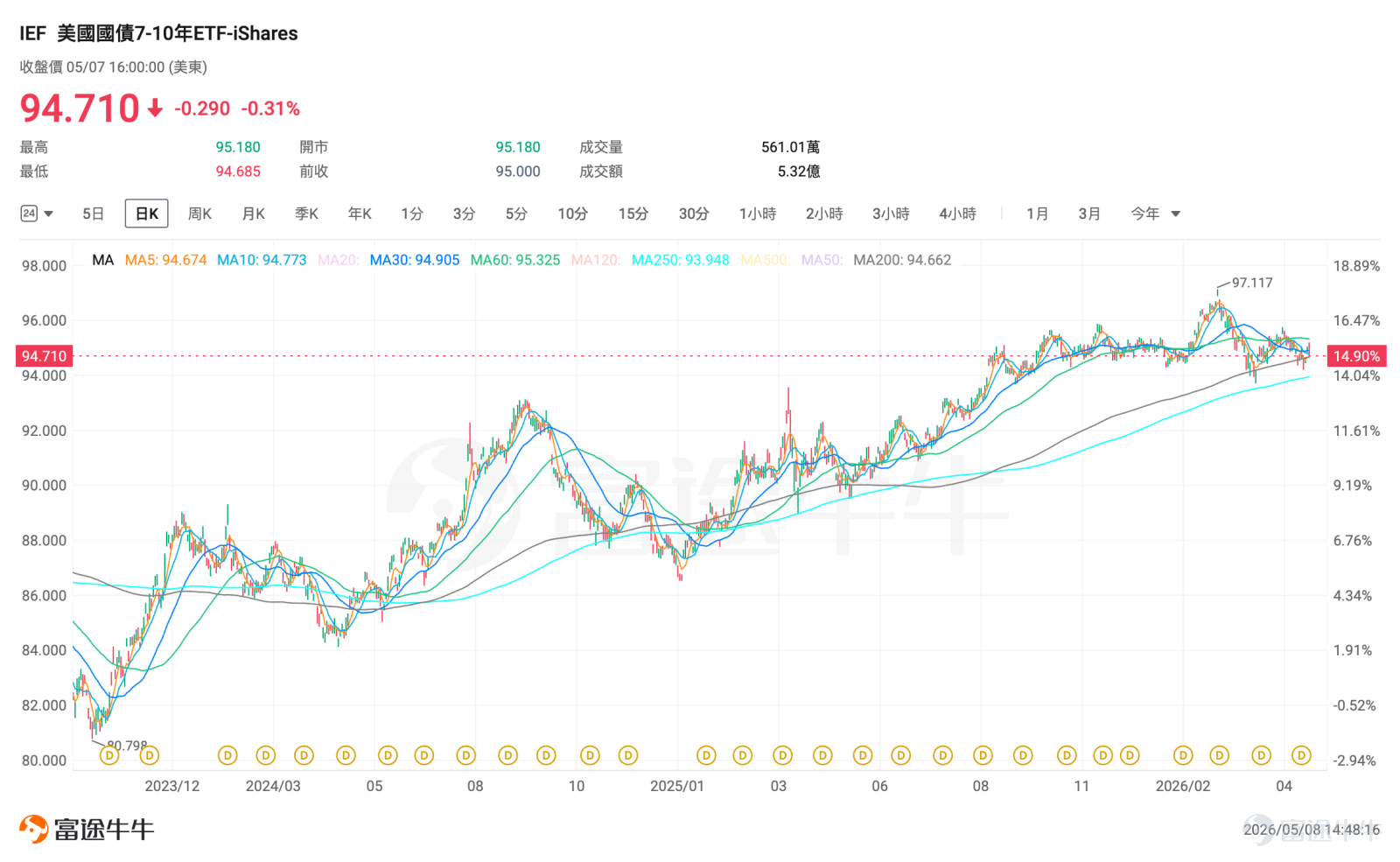Screen dimensions: 1400x862
Task: Click the Futu bull logo at bottom left
Action: click(x=33, y=829)
